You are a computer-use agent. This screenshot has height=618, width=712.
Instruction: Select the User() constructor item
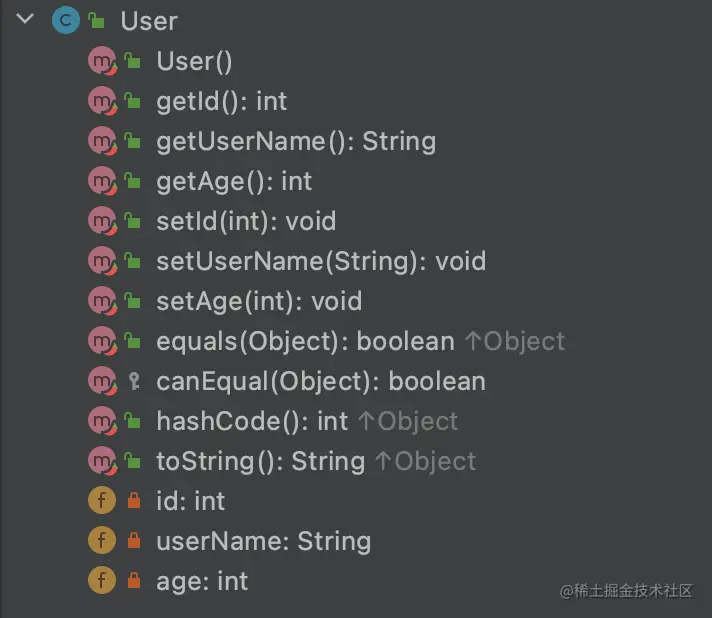coord(194,61)
